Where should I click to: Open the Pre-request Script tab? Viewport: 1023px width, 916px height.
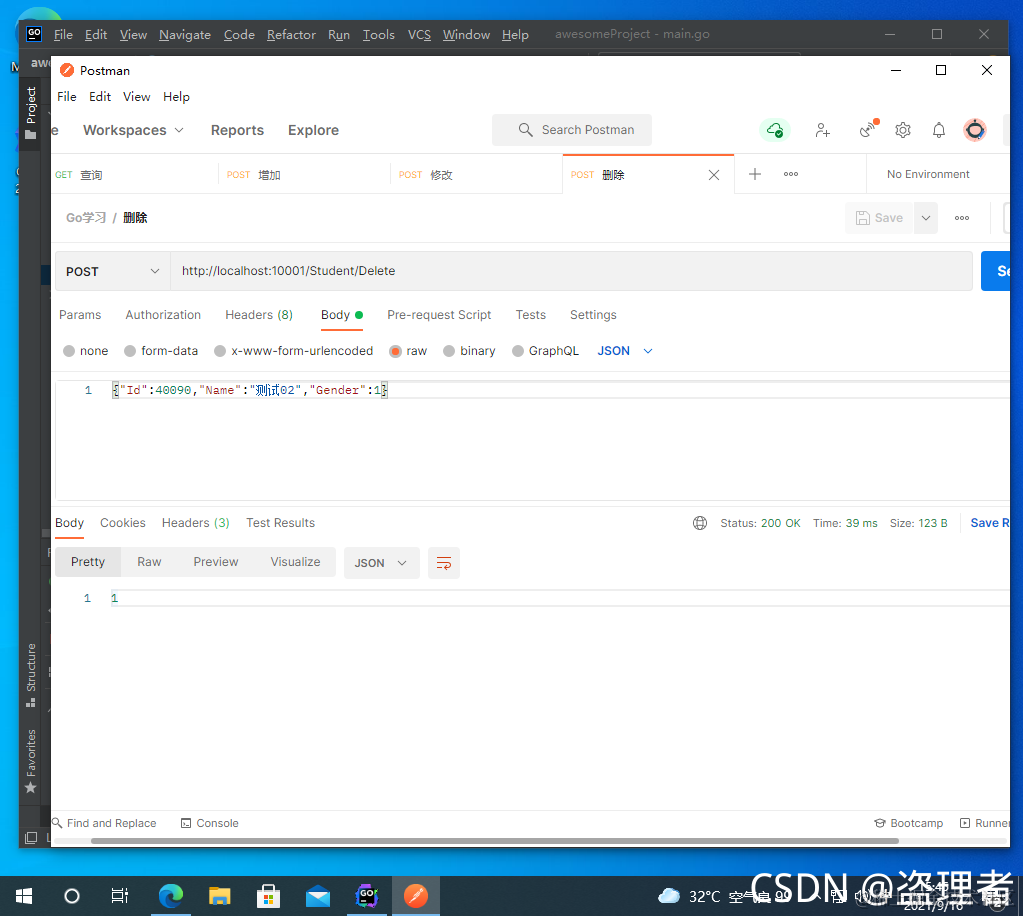439,315
